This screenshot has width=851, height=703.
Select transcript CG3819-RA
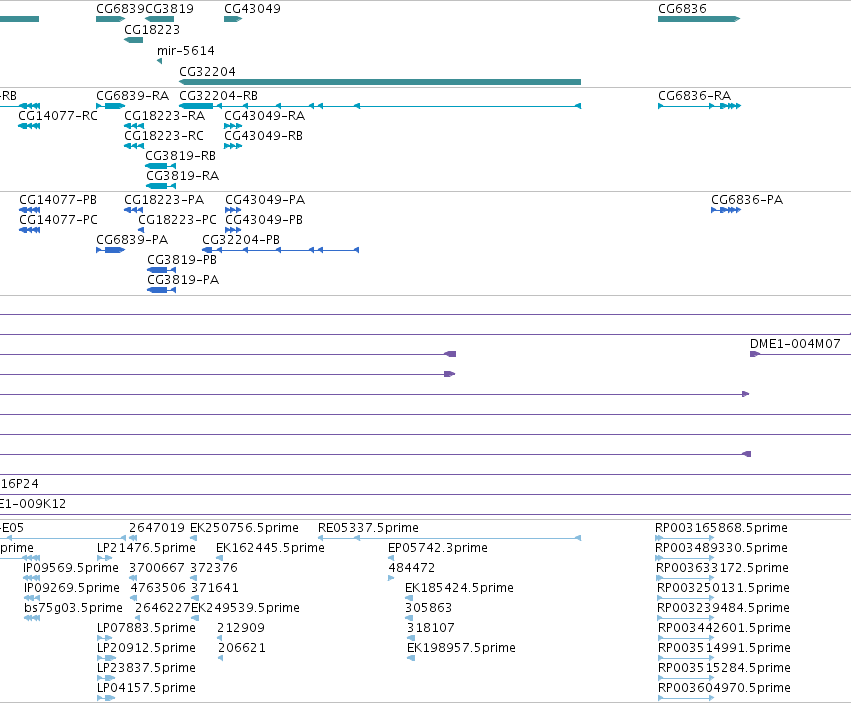click(161, 186)
